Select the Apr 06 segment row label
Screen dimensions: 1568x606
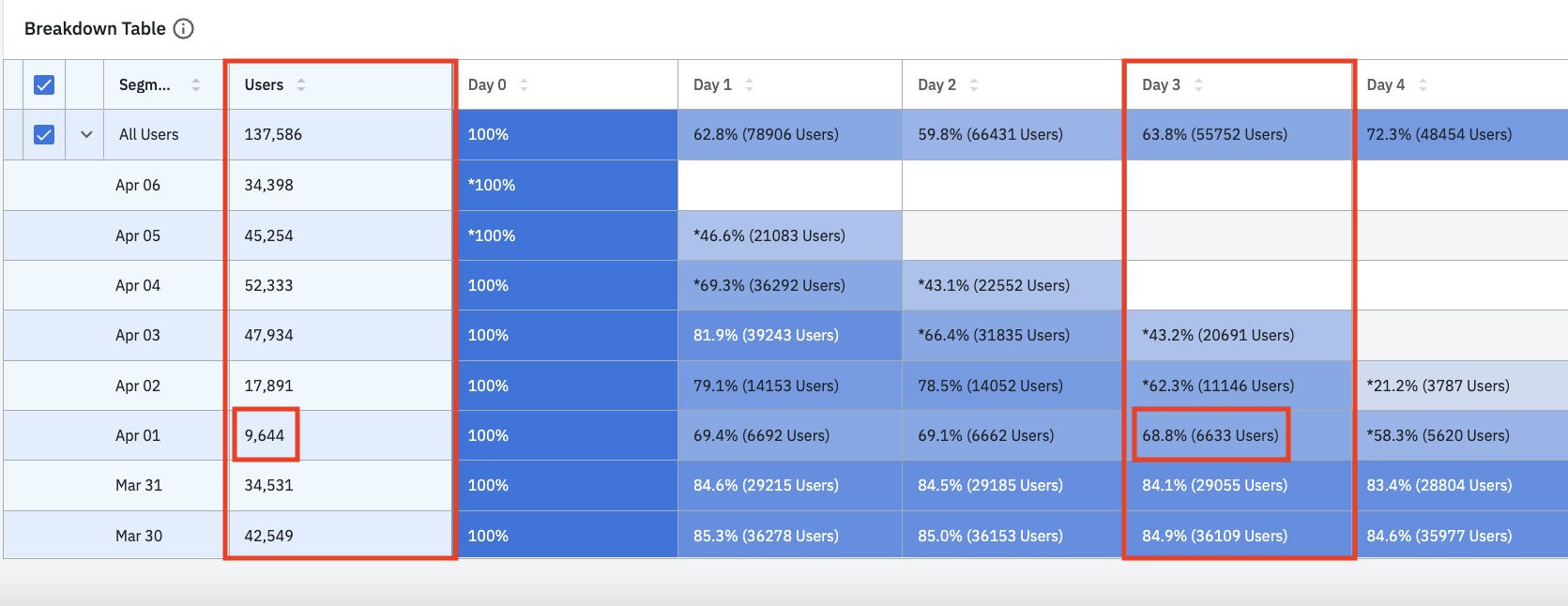tap(138, 186)
